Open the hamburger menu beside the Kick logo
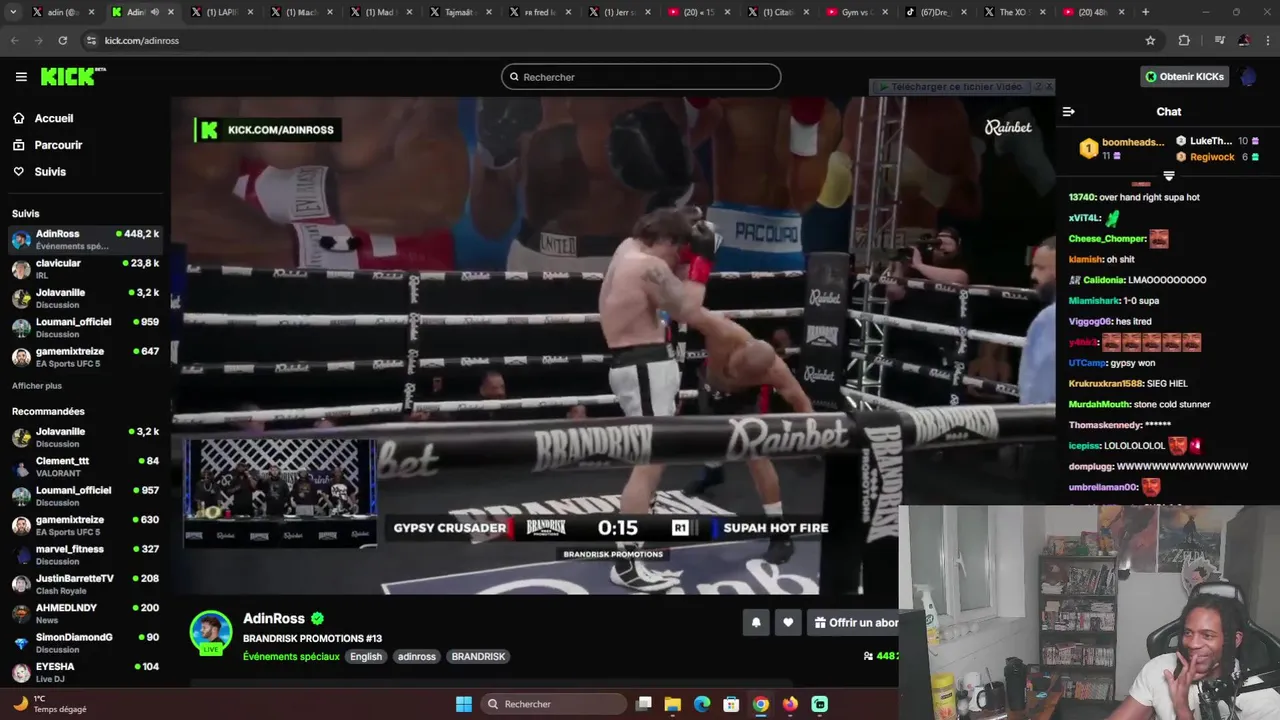 (21, 77)
